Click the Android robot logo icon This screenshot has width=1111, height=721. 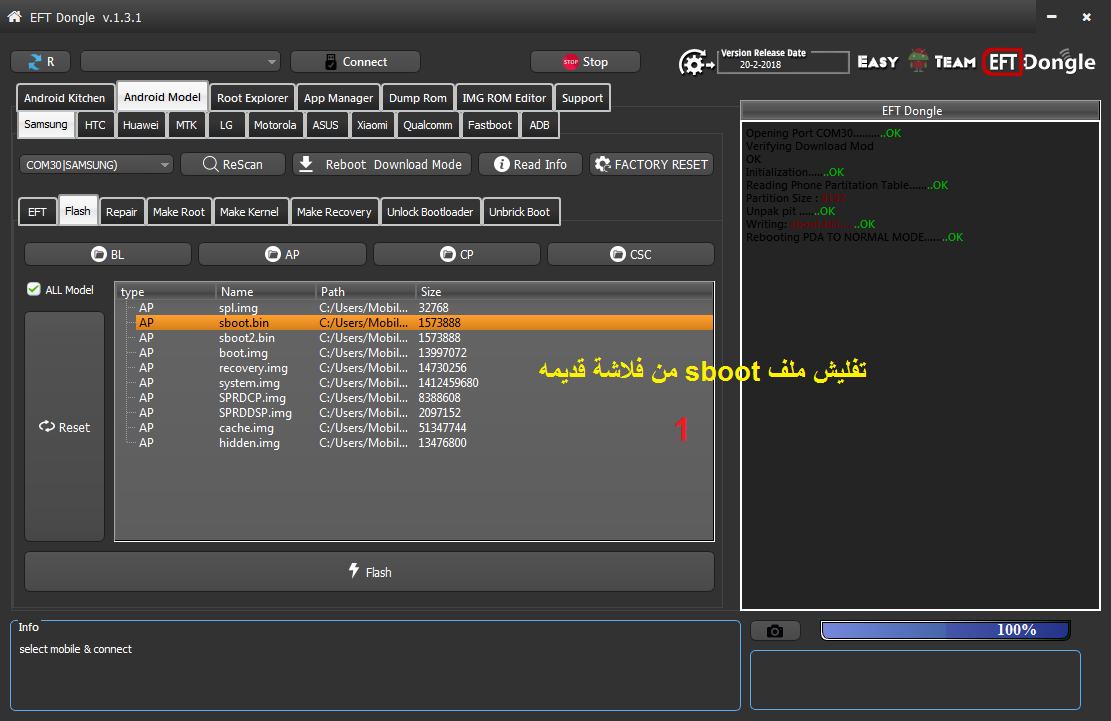[x=918, y=61]
